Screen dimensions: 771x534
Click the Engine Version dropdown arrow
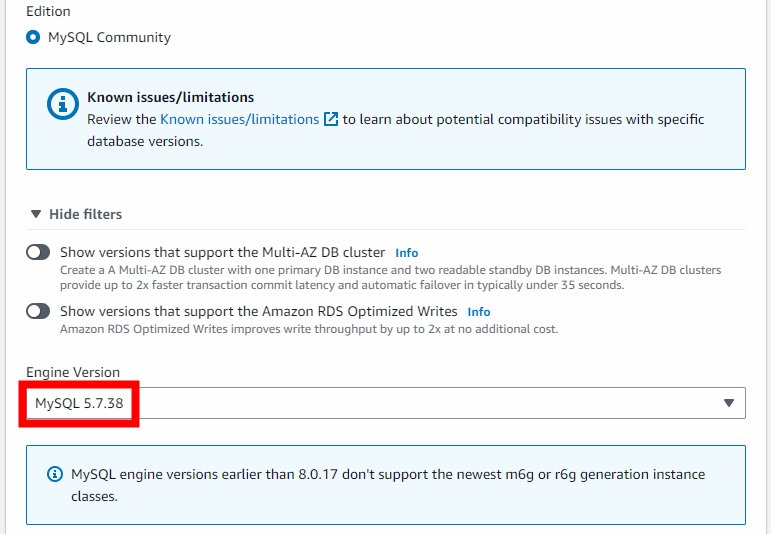(x=728, y=403)
